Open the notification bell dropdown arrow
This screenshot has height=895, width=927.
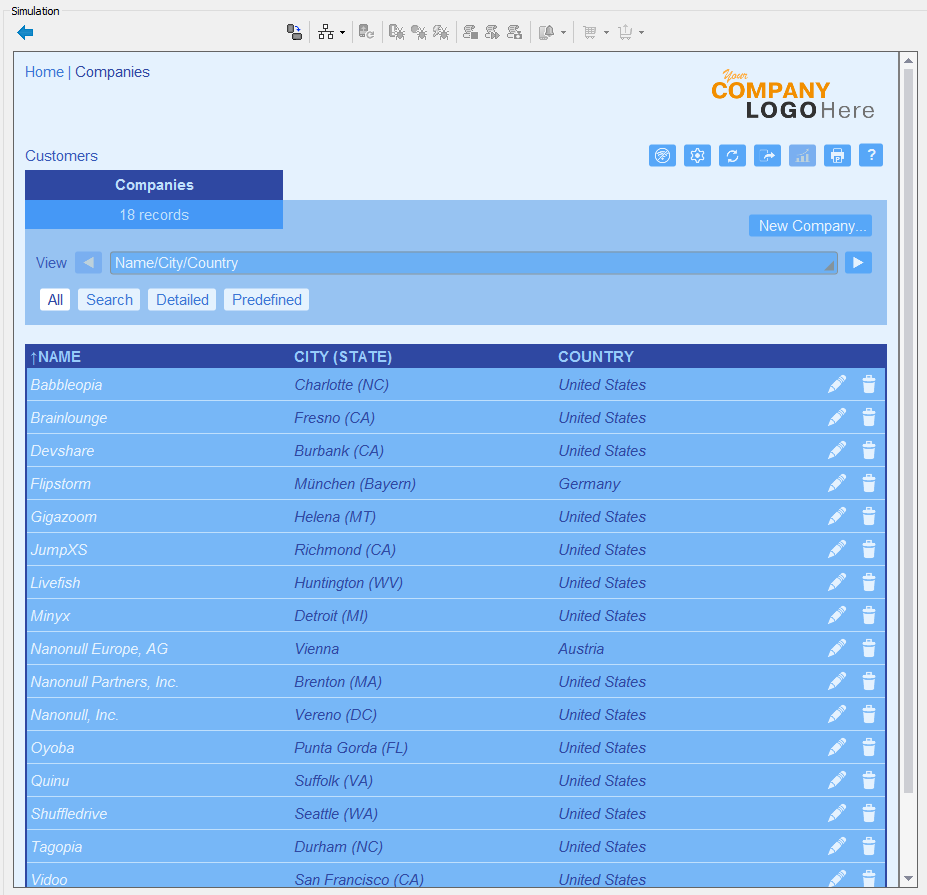click(x=564, y=32)
